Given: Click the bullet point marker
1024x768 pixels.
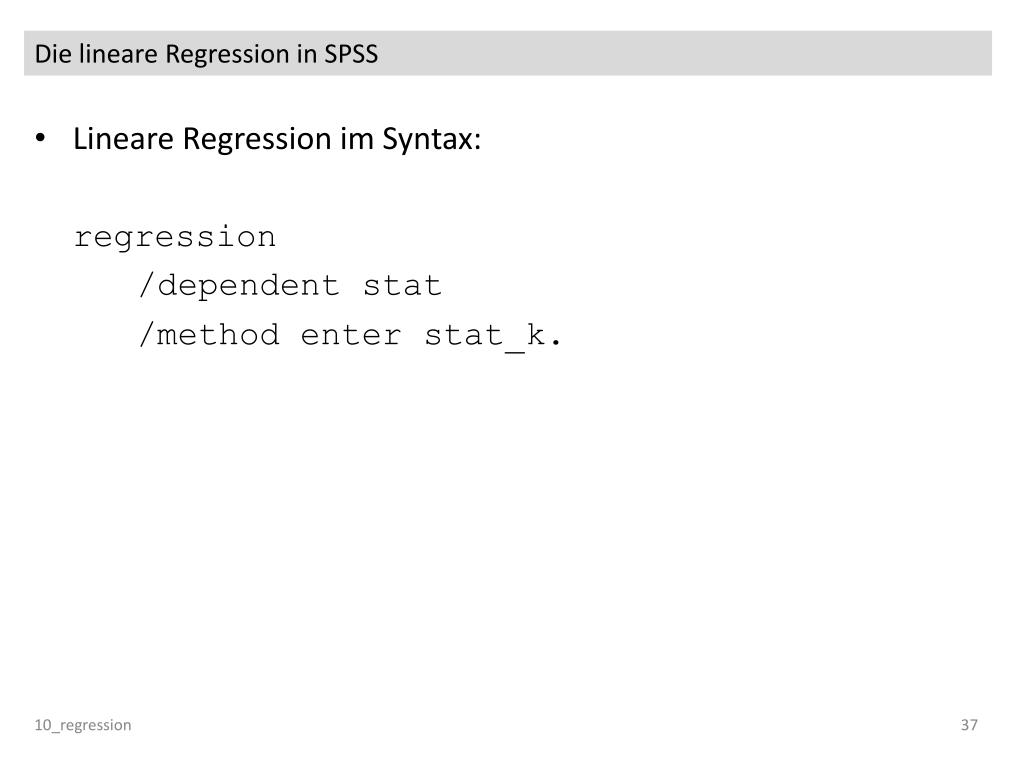Looking at the screenshot, I should 40,138.
